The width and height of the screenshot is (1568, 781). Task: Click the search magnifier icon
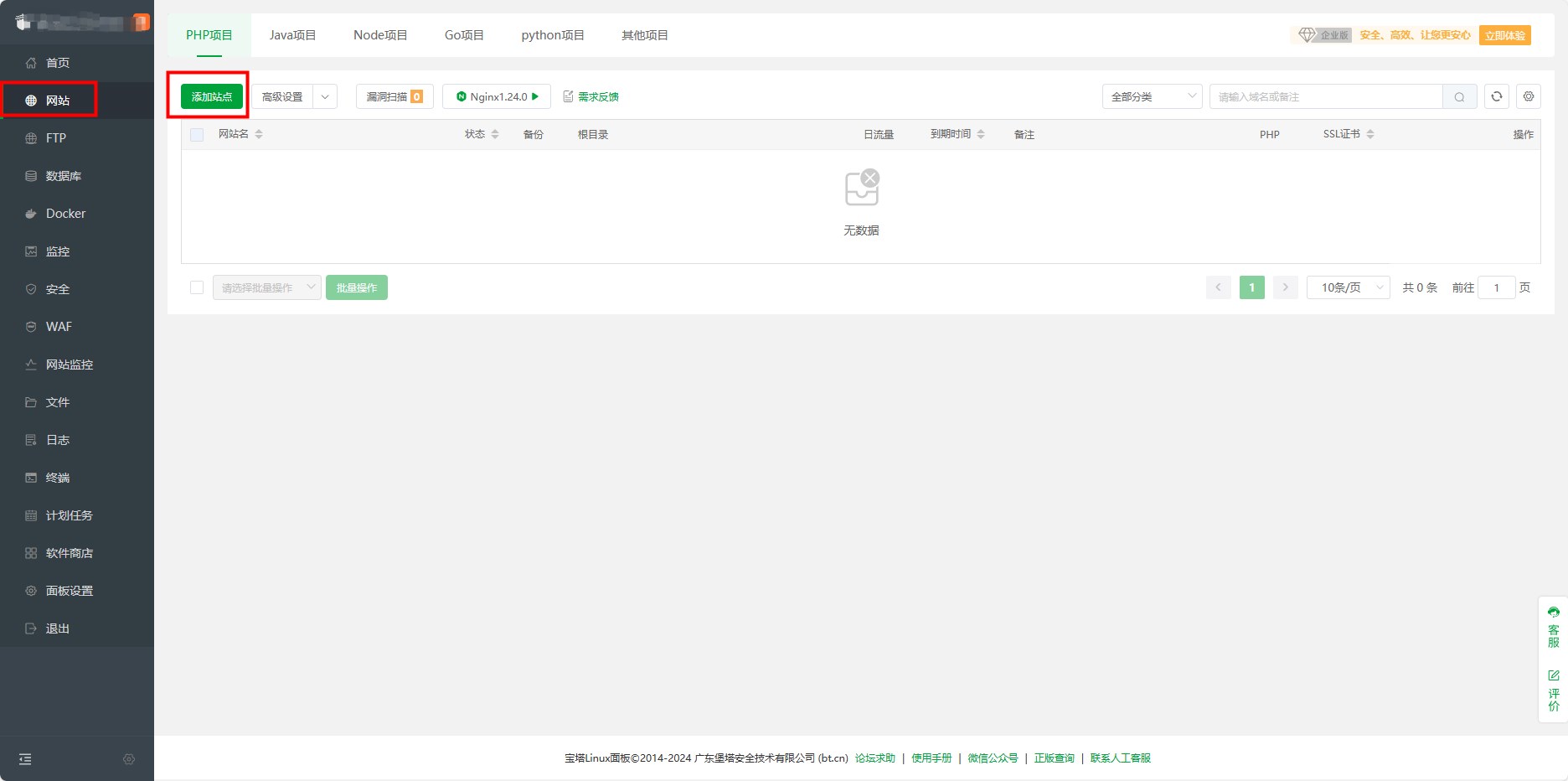[x=1459, y=97]
